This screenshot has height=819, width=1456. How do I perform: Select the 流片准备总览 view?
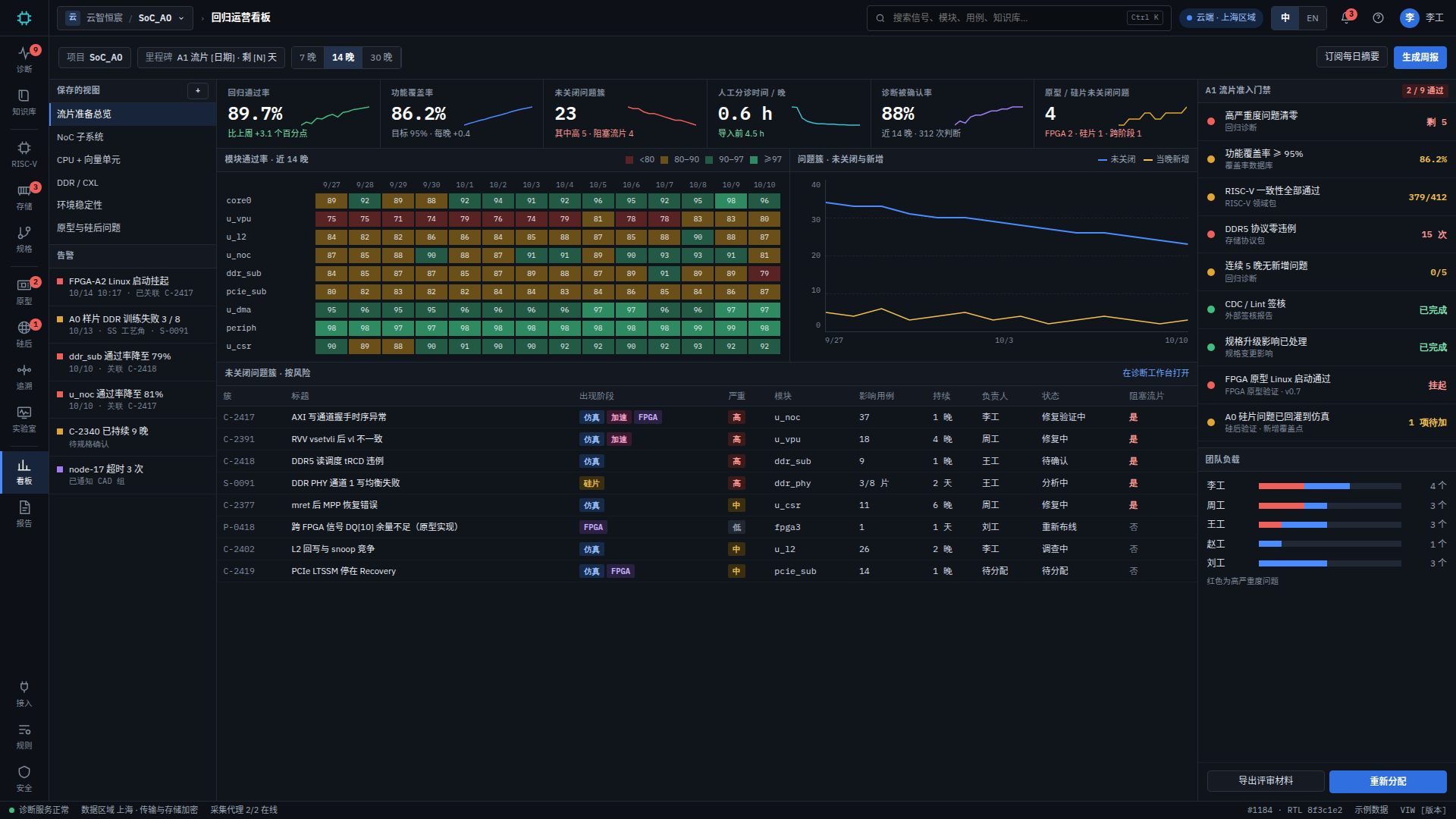pyautogui.click(x=133, y=114)
